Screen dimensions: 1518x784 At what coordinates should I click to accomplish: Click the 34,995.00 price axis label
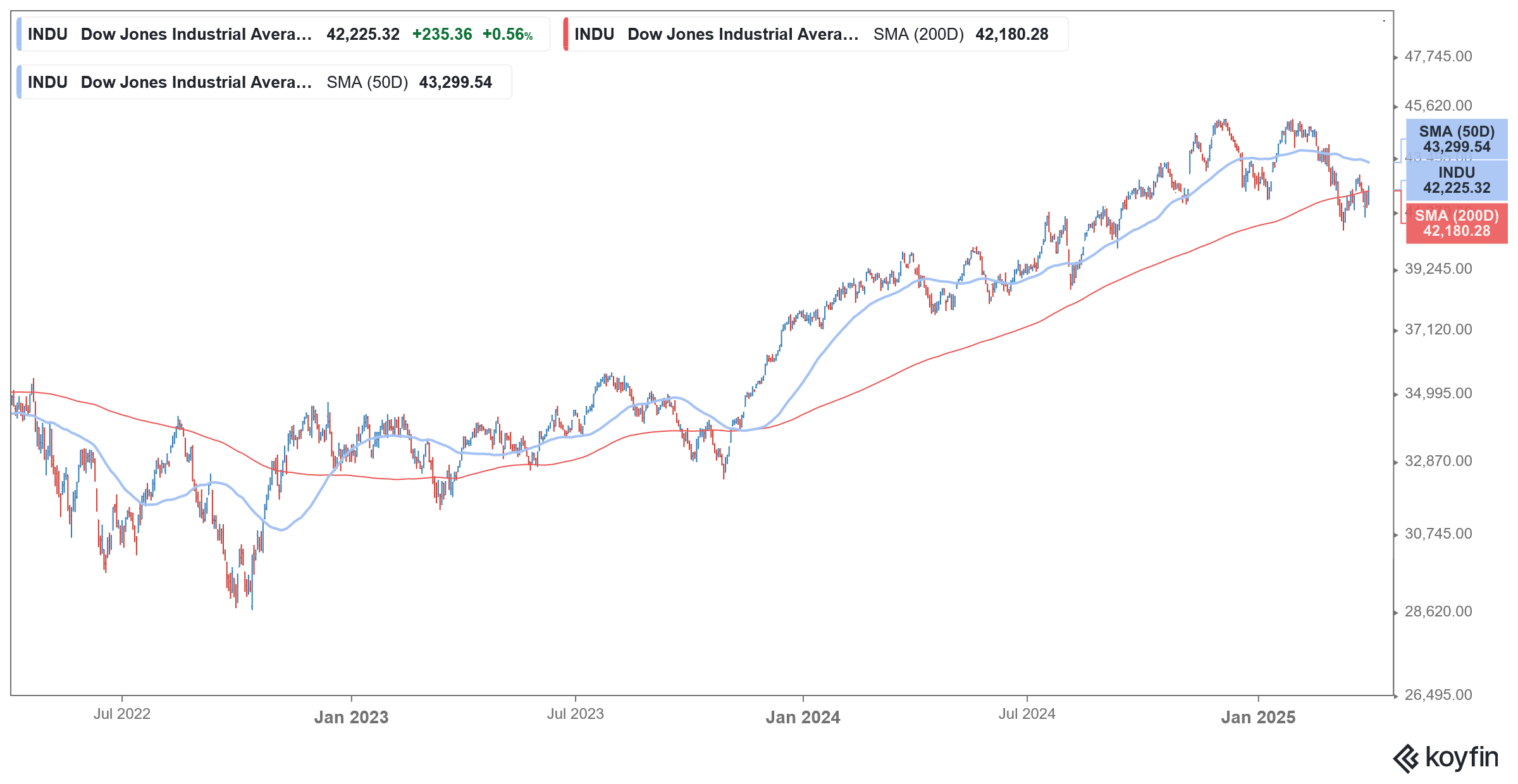click(1438, 393)
